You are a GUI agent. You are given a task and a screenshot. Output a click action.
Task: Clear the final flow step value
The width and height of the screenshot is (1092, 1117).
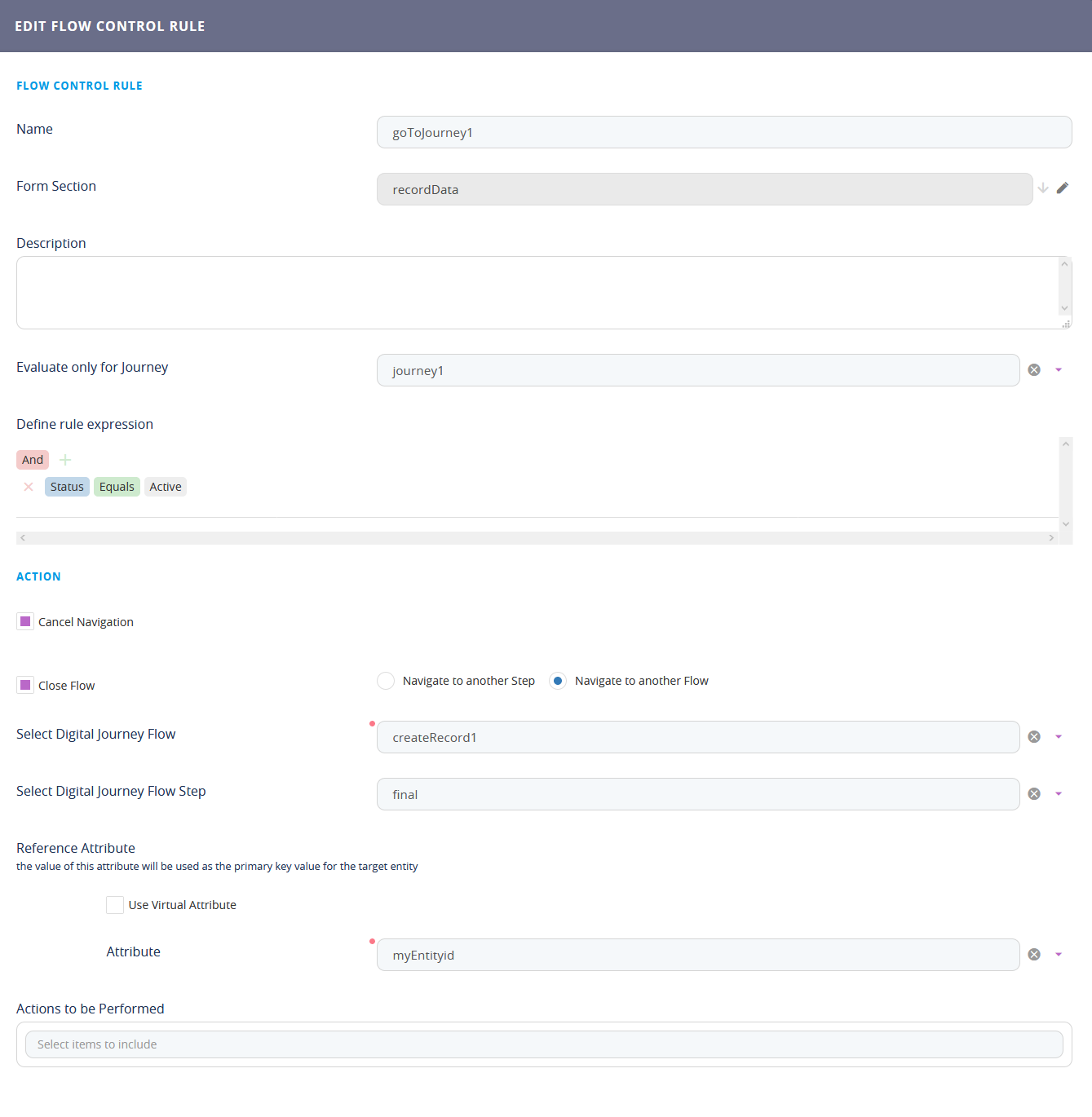tap(1033, 794)
